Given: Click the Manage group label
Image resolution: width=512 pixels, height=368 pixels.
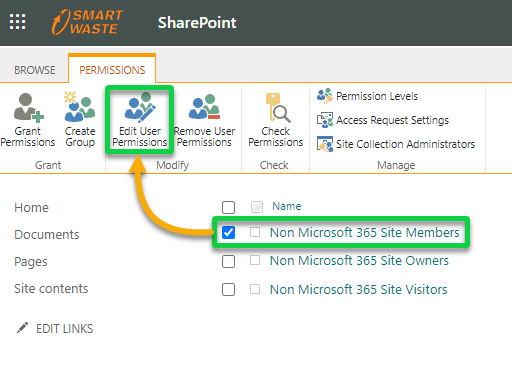Looking at the screenshot, I should pyautogui.click(x=396, y=165).
